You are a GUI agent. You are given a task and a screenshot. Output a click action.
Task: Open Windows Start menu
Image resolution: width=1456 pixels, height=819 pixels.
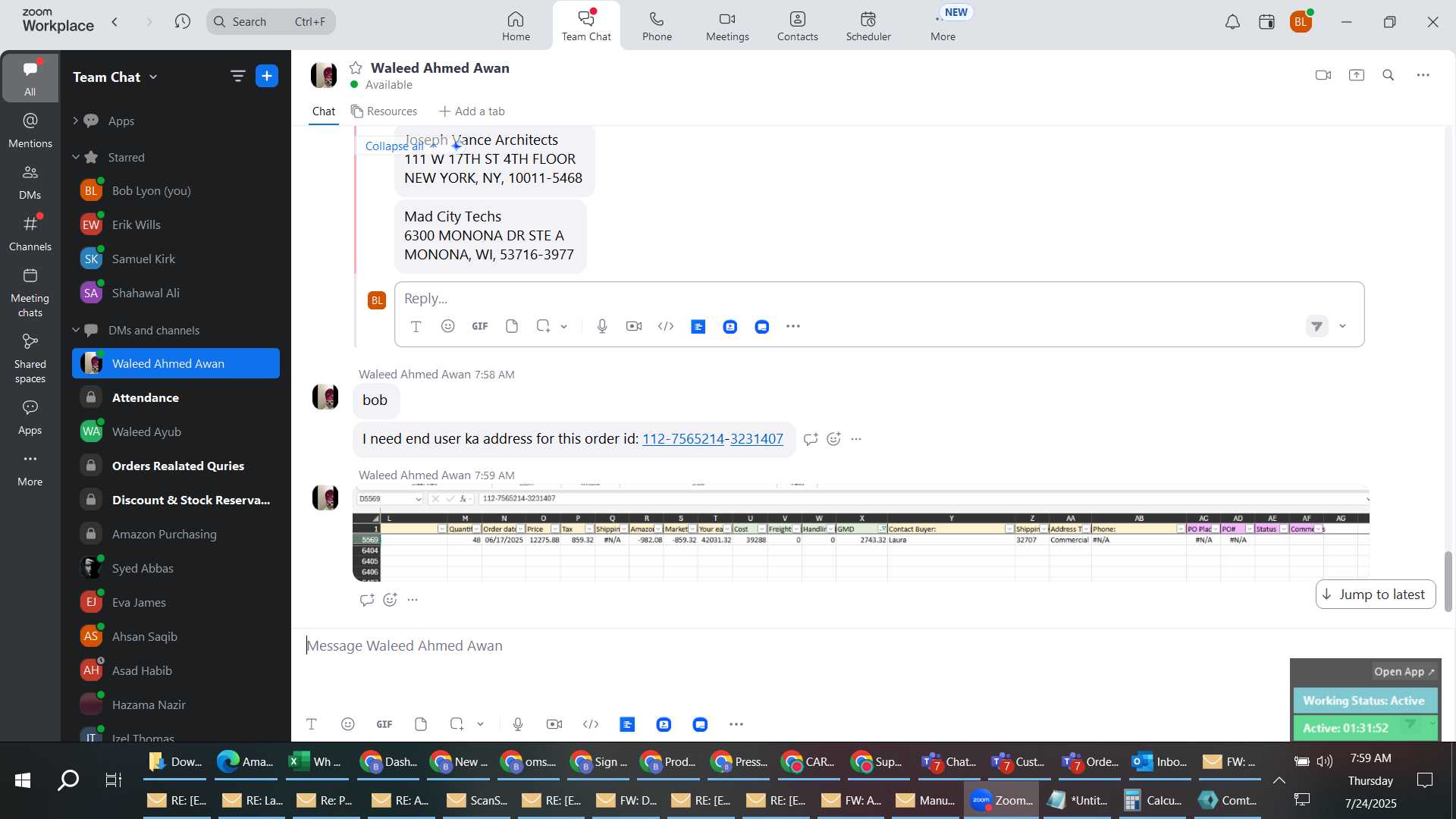(23, 780)
